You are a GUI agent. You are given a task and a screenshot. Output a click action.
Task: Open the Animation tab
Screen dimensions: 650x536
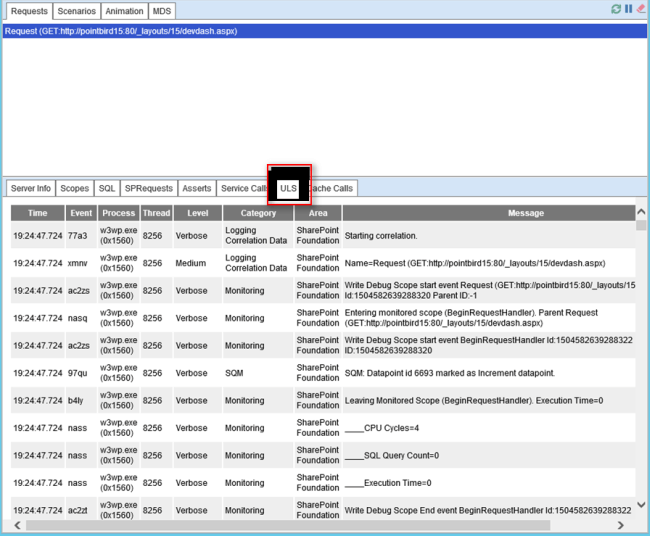tap(124, 11)
